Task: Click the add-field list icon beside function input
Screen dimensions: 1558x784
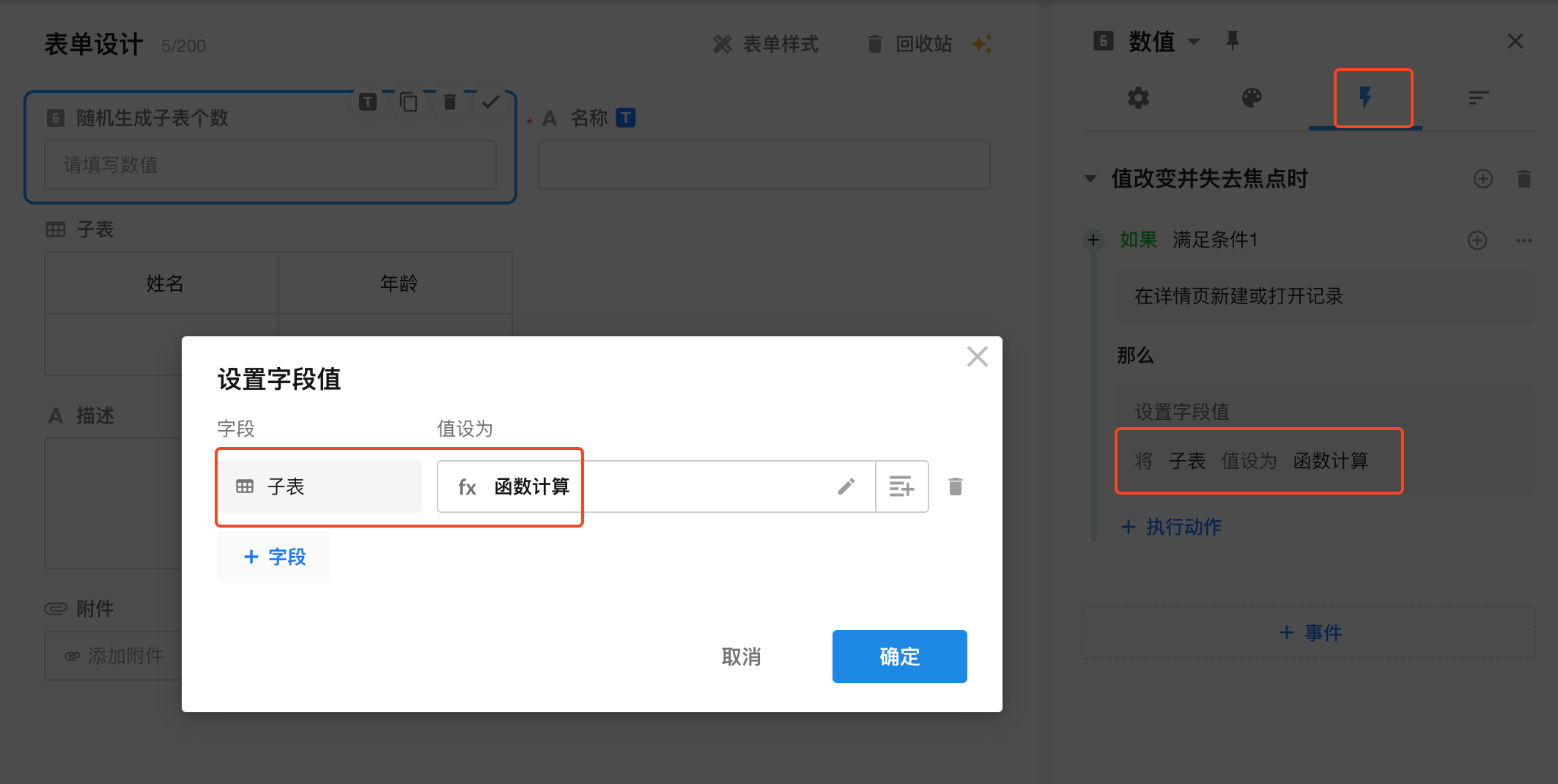Action: click(901, 487)
